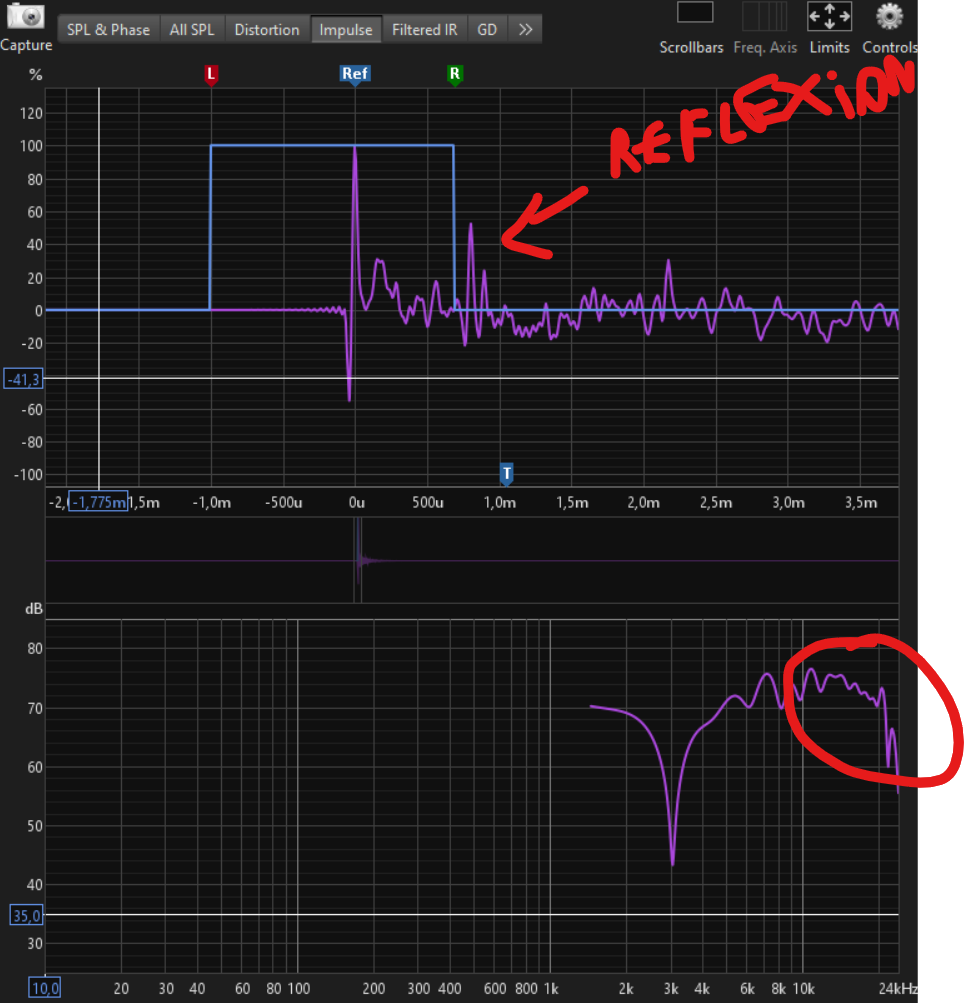The image size is (965, 1003).
Task: Toggle the Scrollbars button
Action: 695,13
